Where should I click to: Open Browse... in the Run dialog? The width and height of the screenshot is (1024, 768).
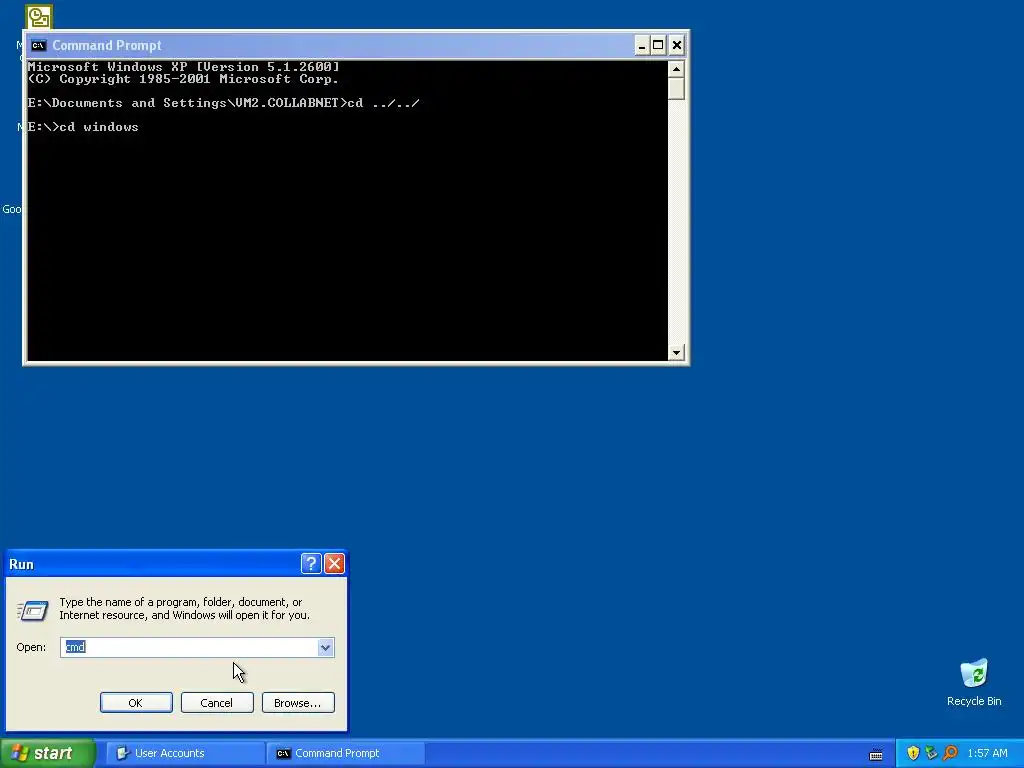tap(298, 703)
